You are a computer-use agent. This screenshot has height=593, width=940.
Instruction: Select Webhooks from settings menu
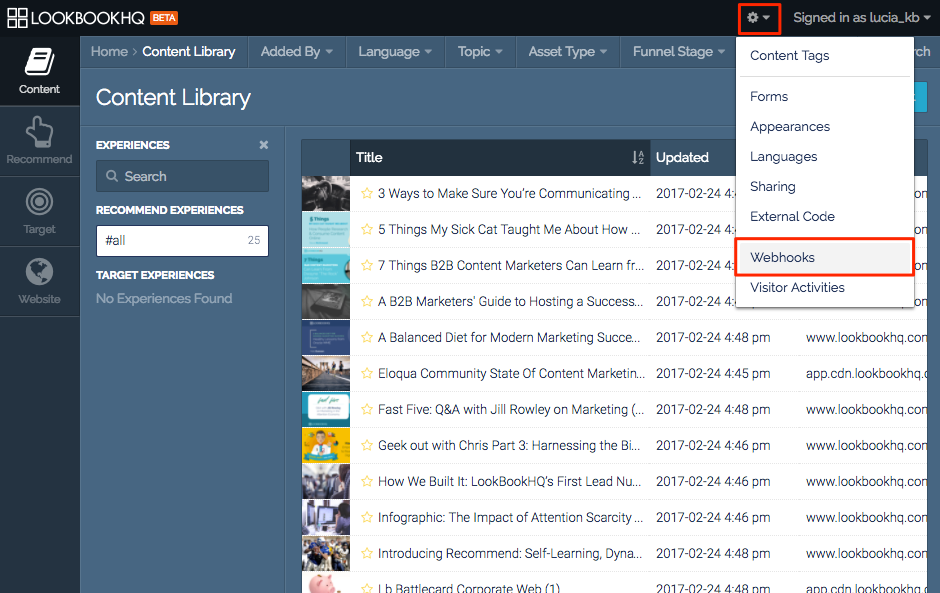click(x=824, y=257)
